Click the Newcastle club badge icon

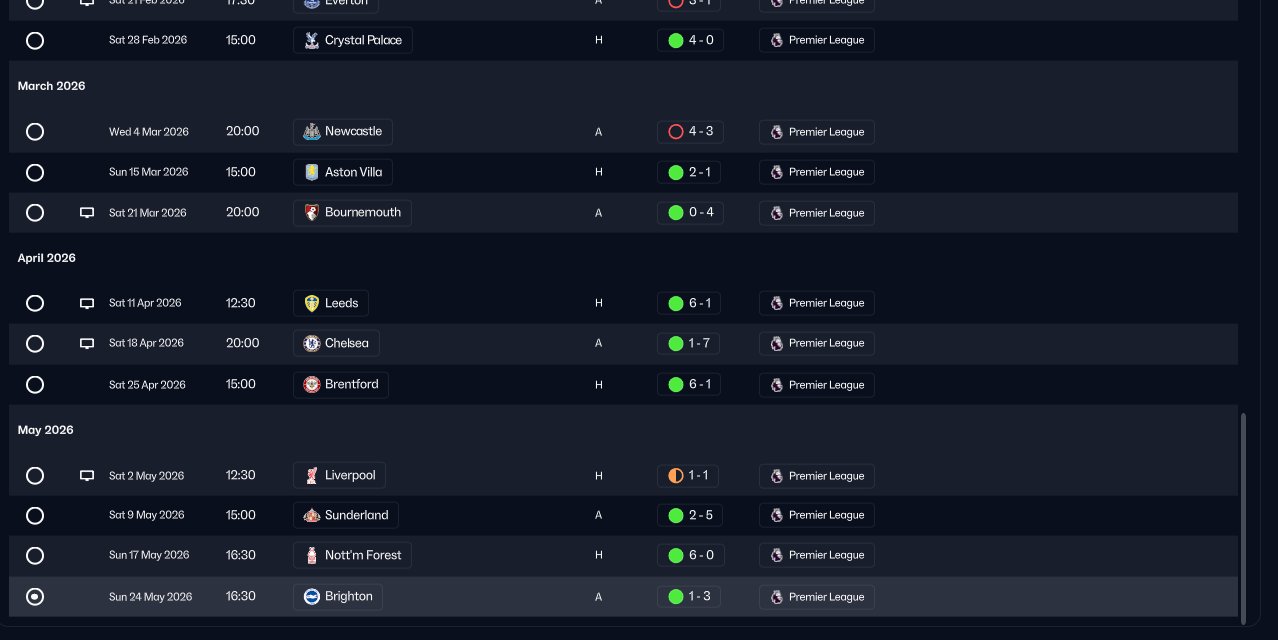[x=311, y=132]
